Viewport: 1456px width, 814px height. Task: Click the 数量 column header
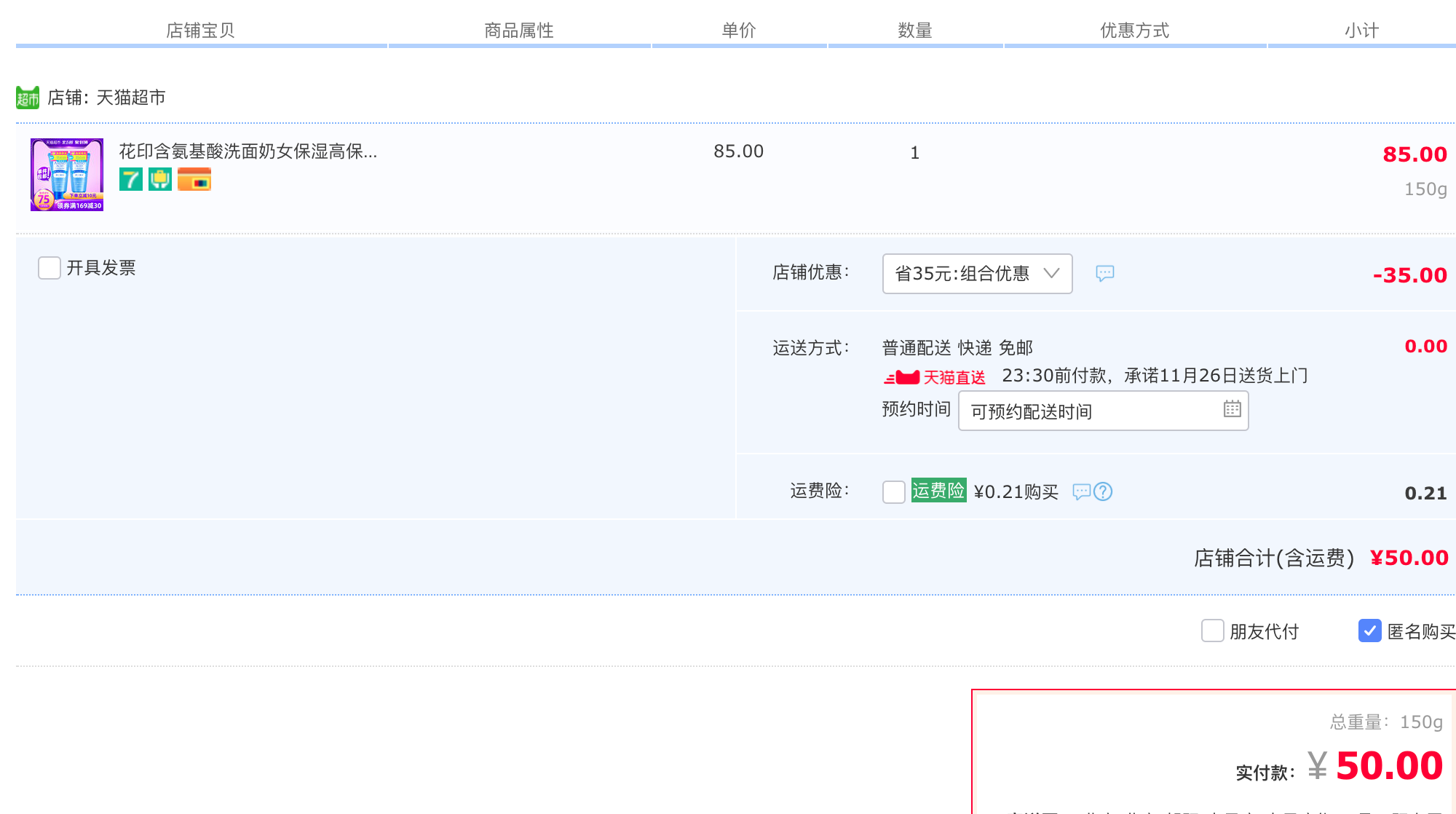click(x=915, y=31)
